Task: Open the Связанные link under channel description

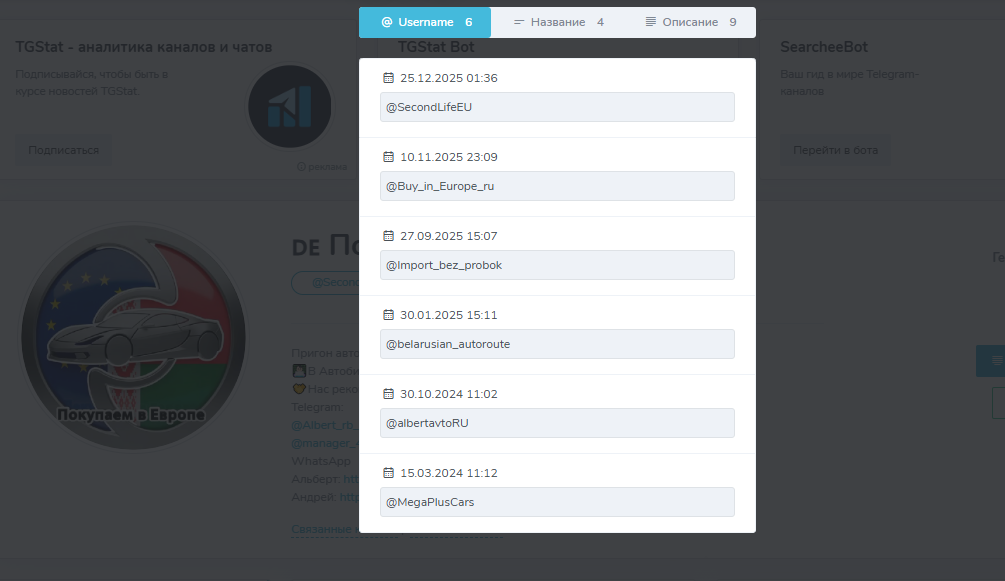Action: click(324, 529)
